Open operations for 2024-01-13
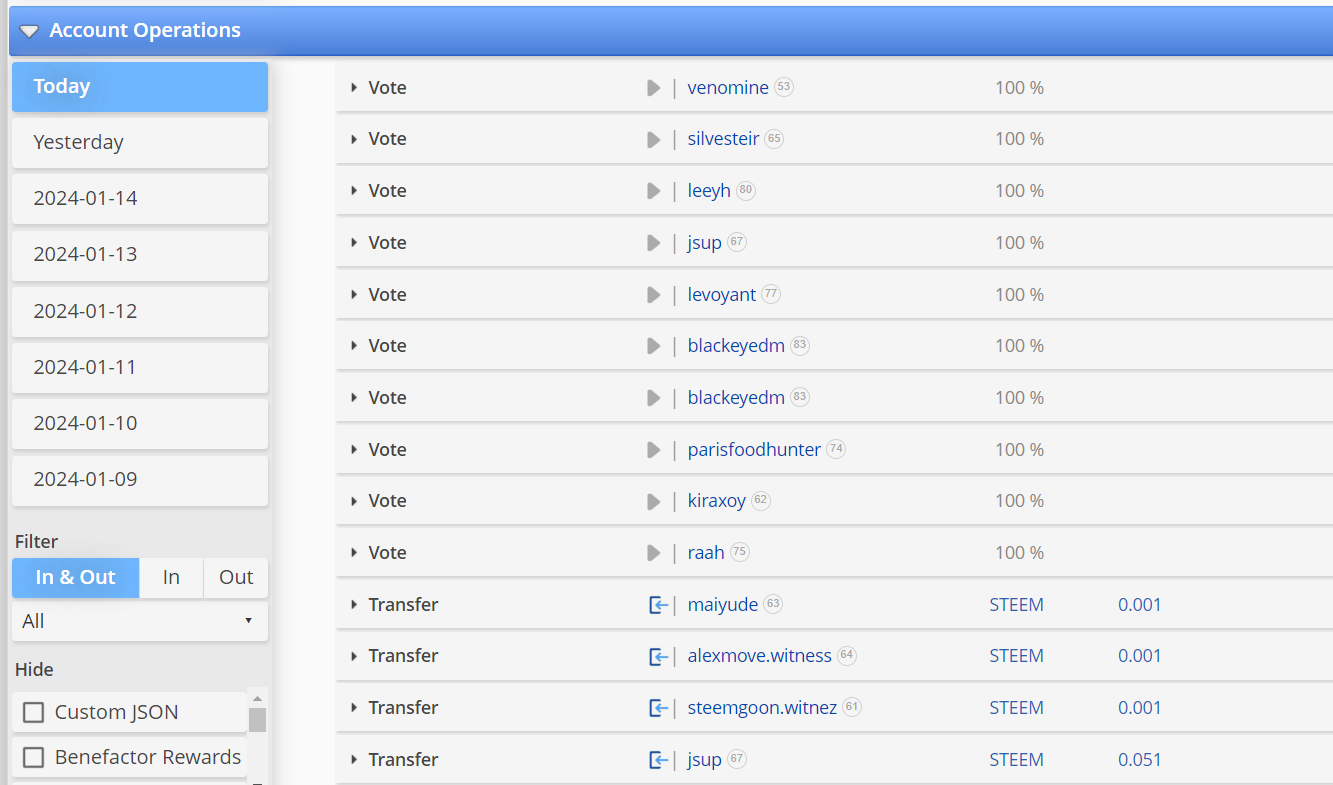The height and width of the screenshot is (785, 1333). tap(140, 255)
